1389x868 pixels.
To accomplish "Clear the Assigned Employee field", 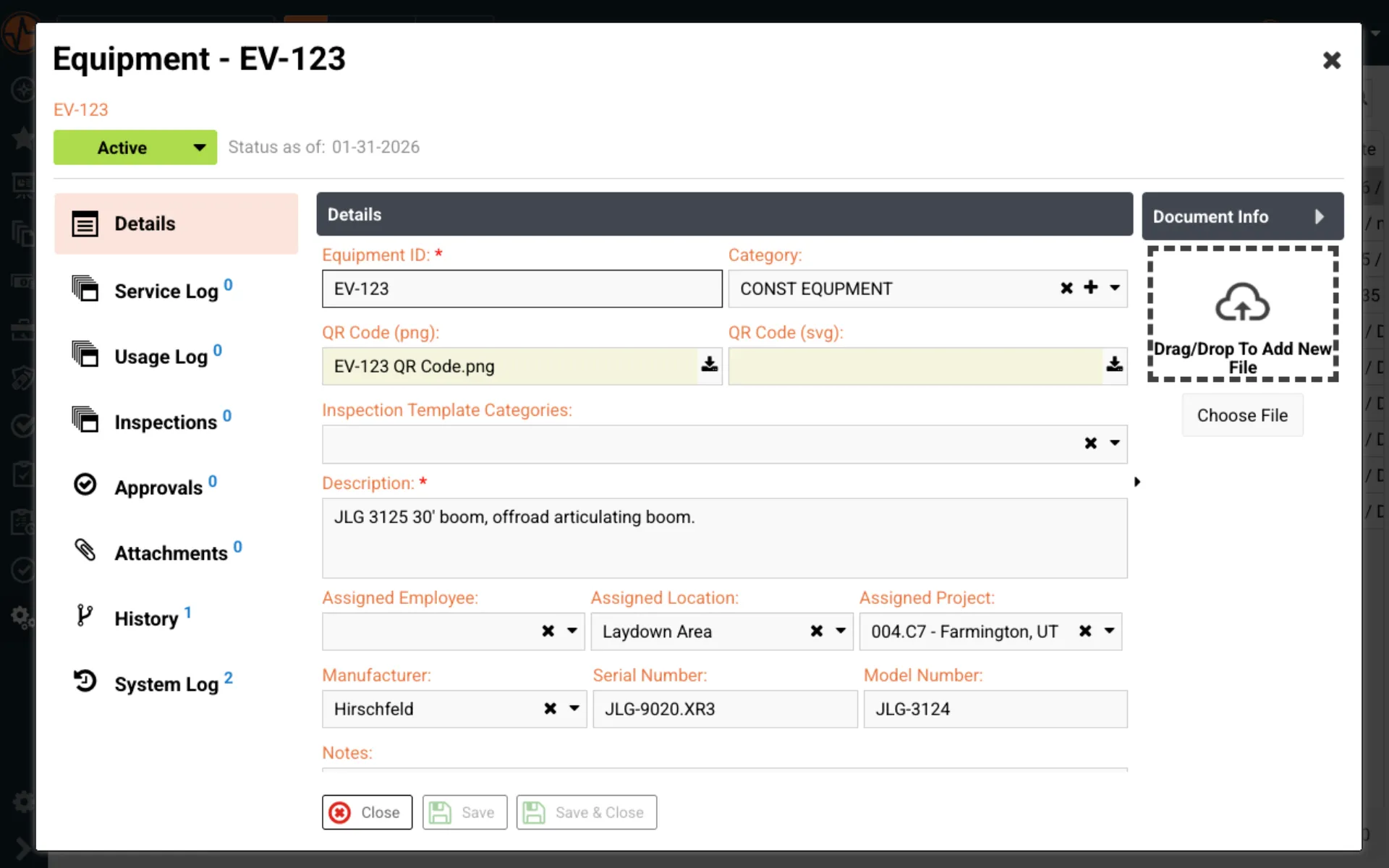I will click(548, 631).
